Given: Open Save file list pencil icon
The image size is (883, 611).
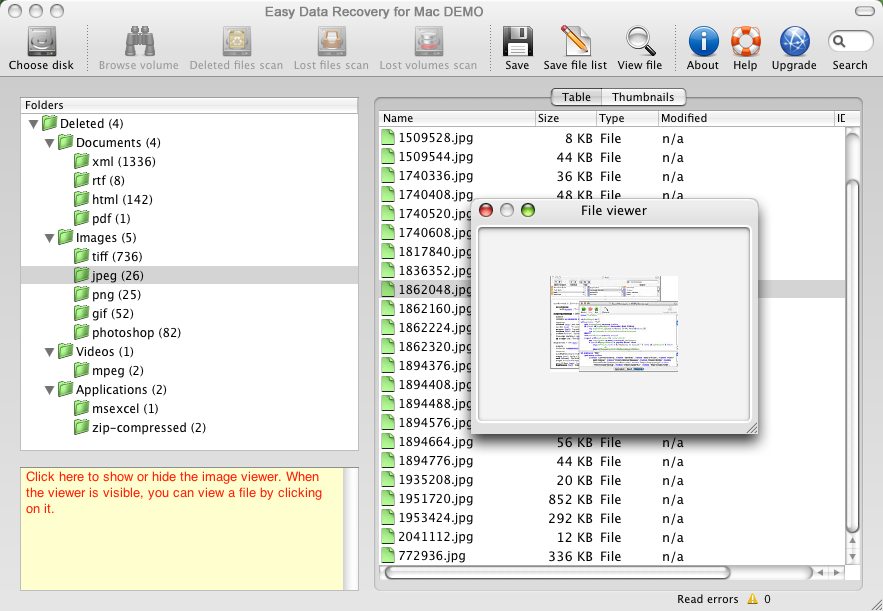Looking at the screenshot, I should (575, 42).
